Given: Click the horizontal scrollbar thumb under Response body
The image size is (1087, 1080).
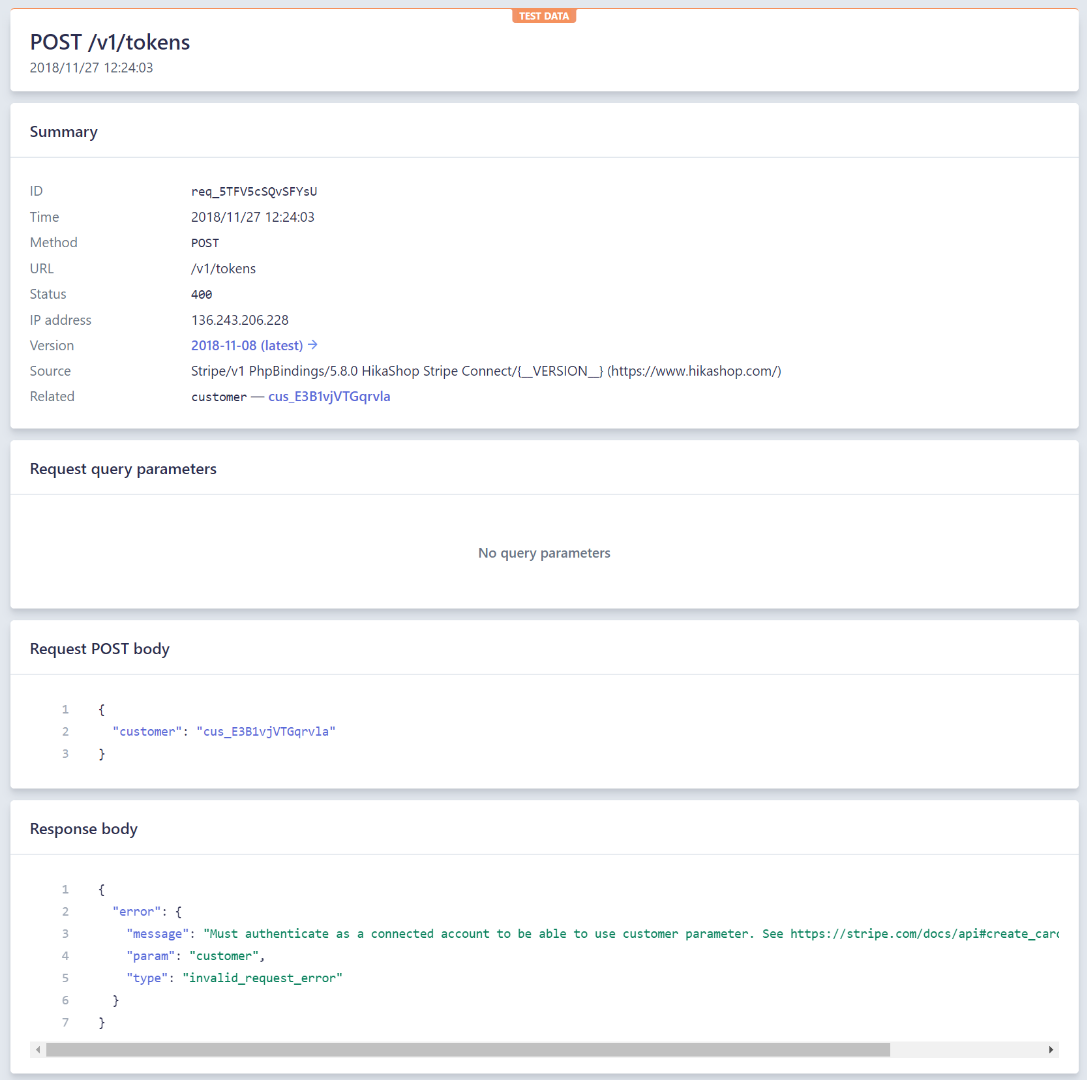Looking at the screenshot, I should [x=467, y=1050].
